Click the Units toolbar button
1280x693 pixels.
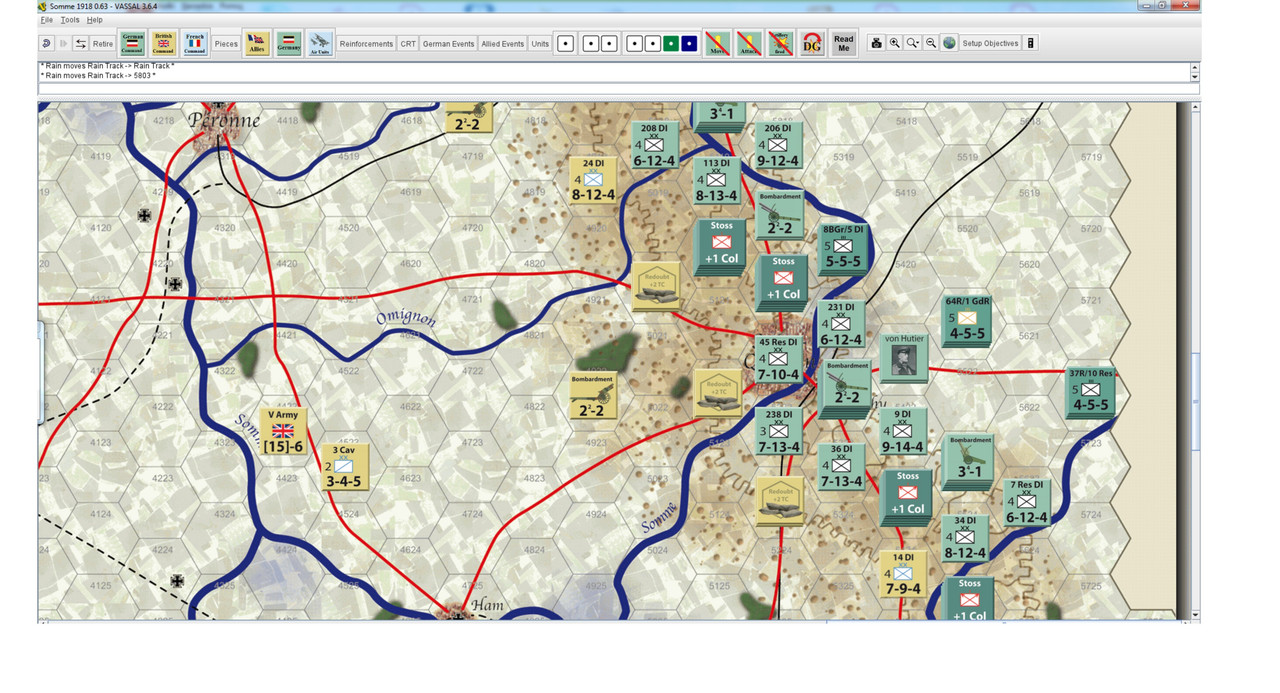coord(540,43)
